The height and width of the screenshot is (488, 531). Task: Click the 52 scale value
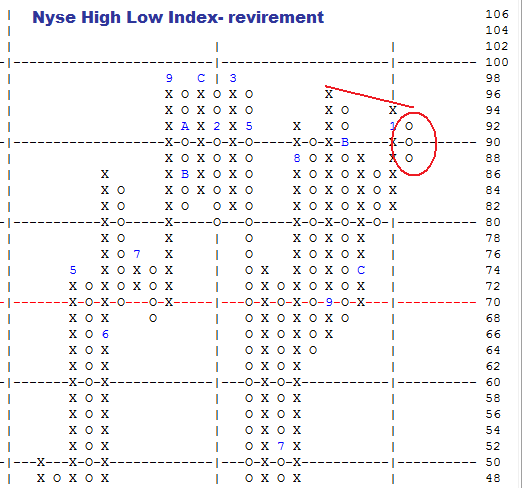(x=493, y=446)
